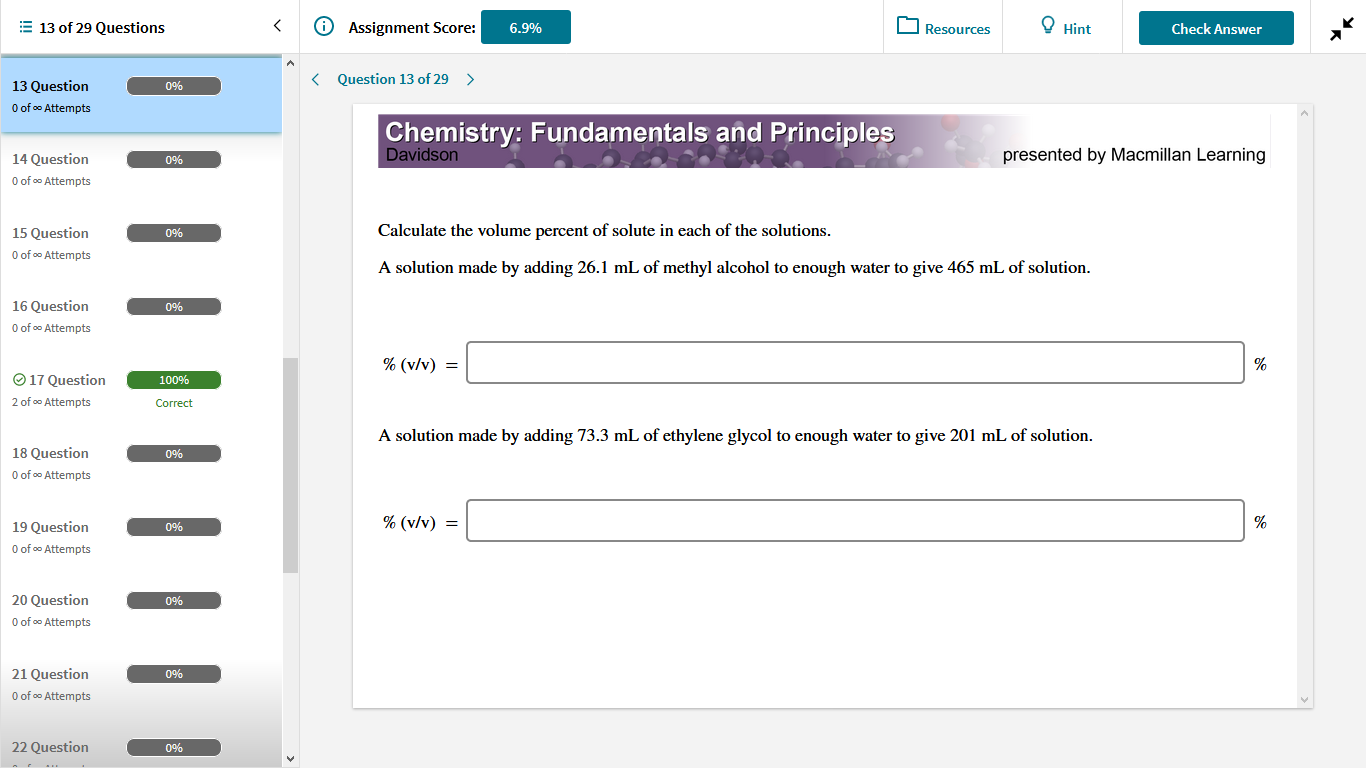The width and height of the screenshot is (1366, 768).
Task: Click the ethylene glycol % (v/v) input field
Action: (855, 521)
